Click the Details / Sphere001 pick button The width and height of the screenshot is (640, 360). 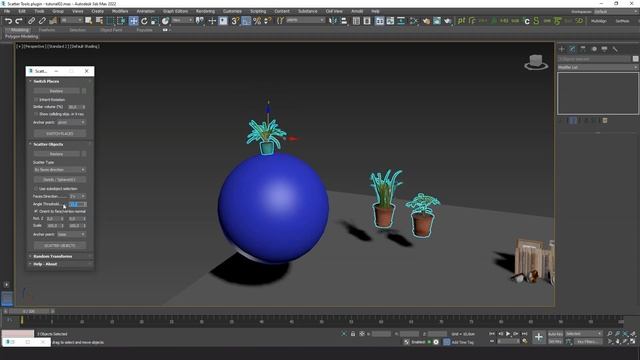click(x=60, y=180)
